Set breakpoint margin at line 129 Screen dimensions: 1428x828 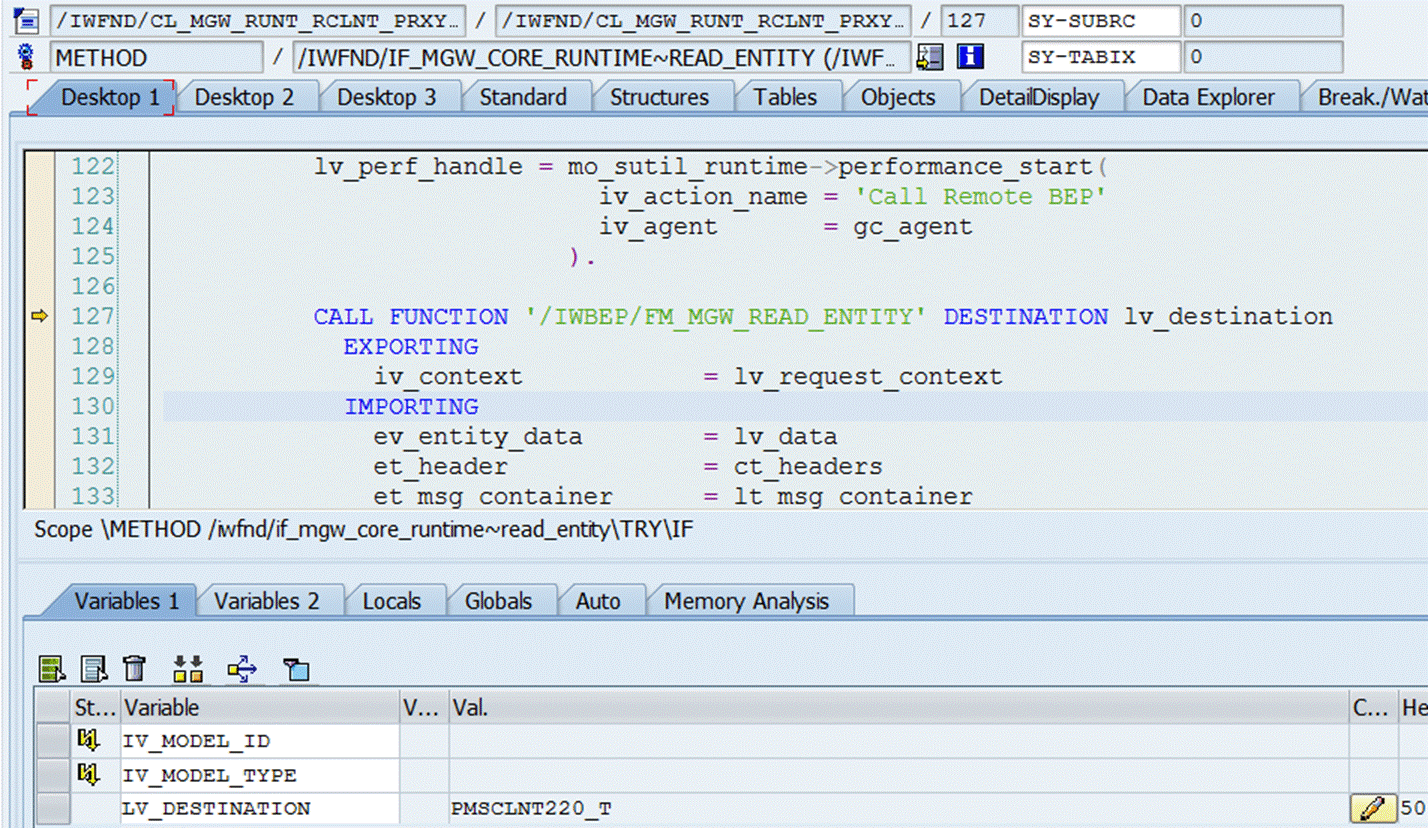pos(40,377)
